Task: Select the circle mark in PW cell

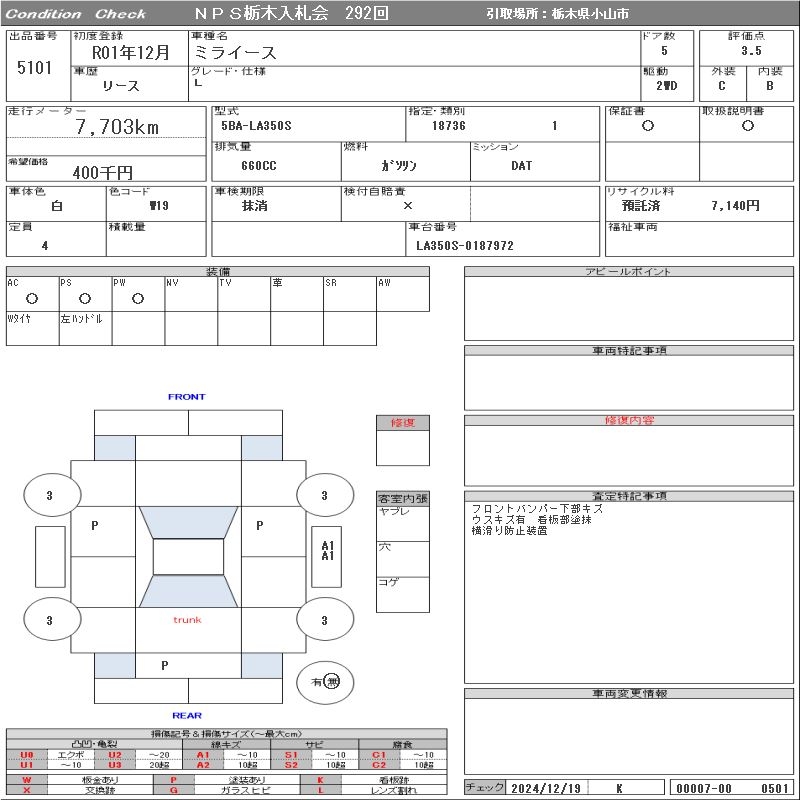Action: (x=138, y=298)
